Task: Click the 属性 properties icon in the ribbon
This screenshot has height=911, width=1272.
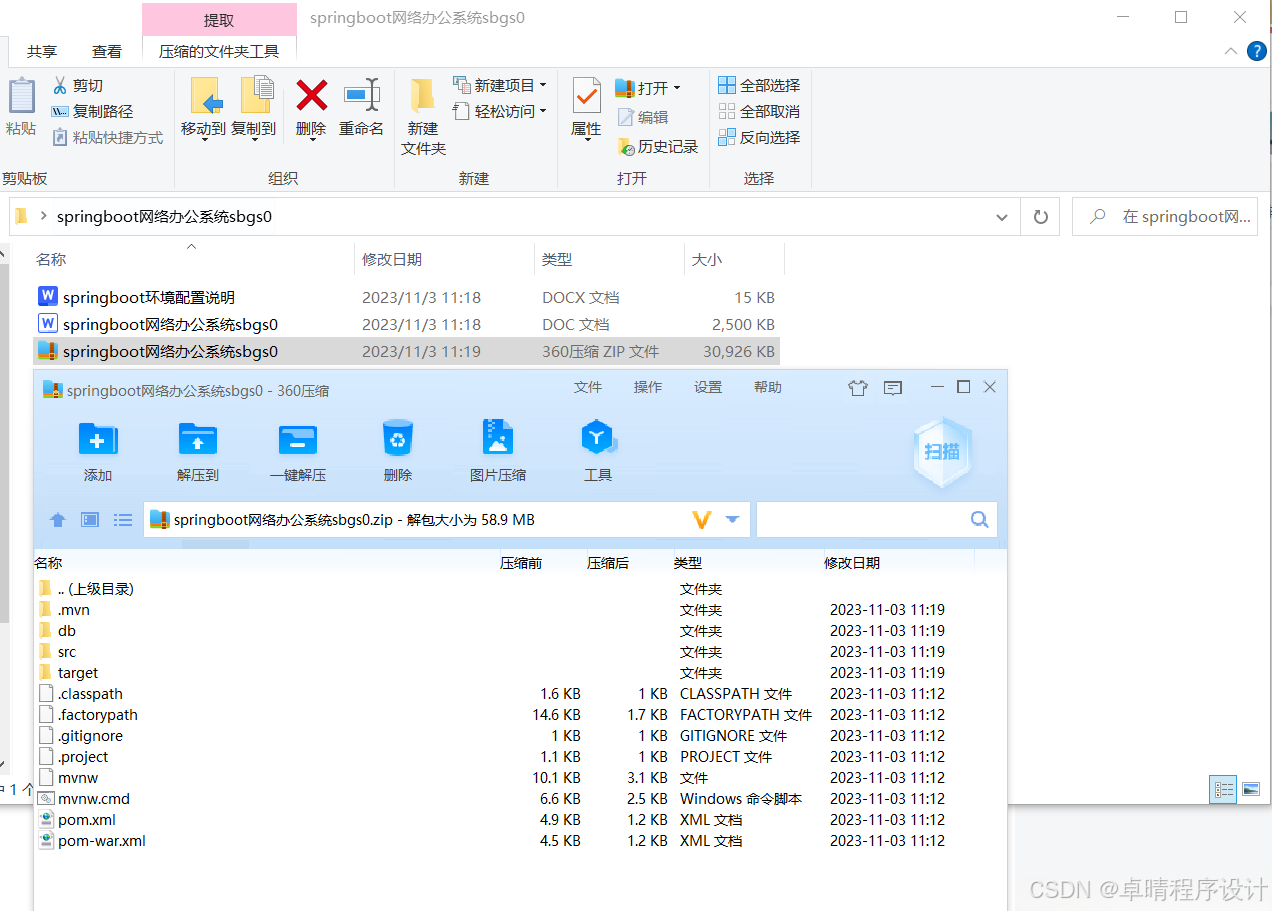Action: pyautogui.click(x=586, y=96)
